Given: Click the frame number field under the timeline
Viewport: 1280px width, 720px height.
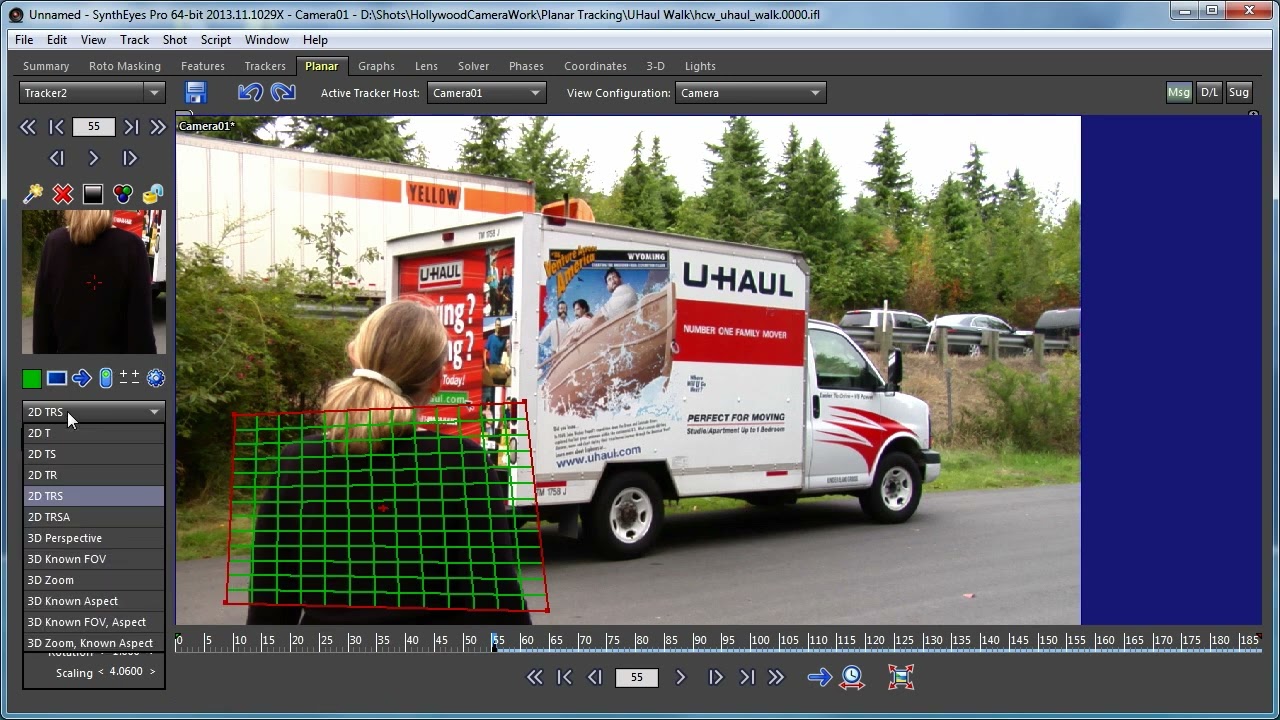Looking at the screenshot, I should [637, 677].
